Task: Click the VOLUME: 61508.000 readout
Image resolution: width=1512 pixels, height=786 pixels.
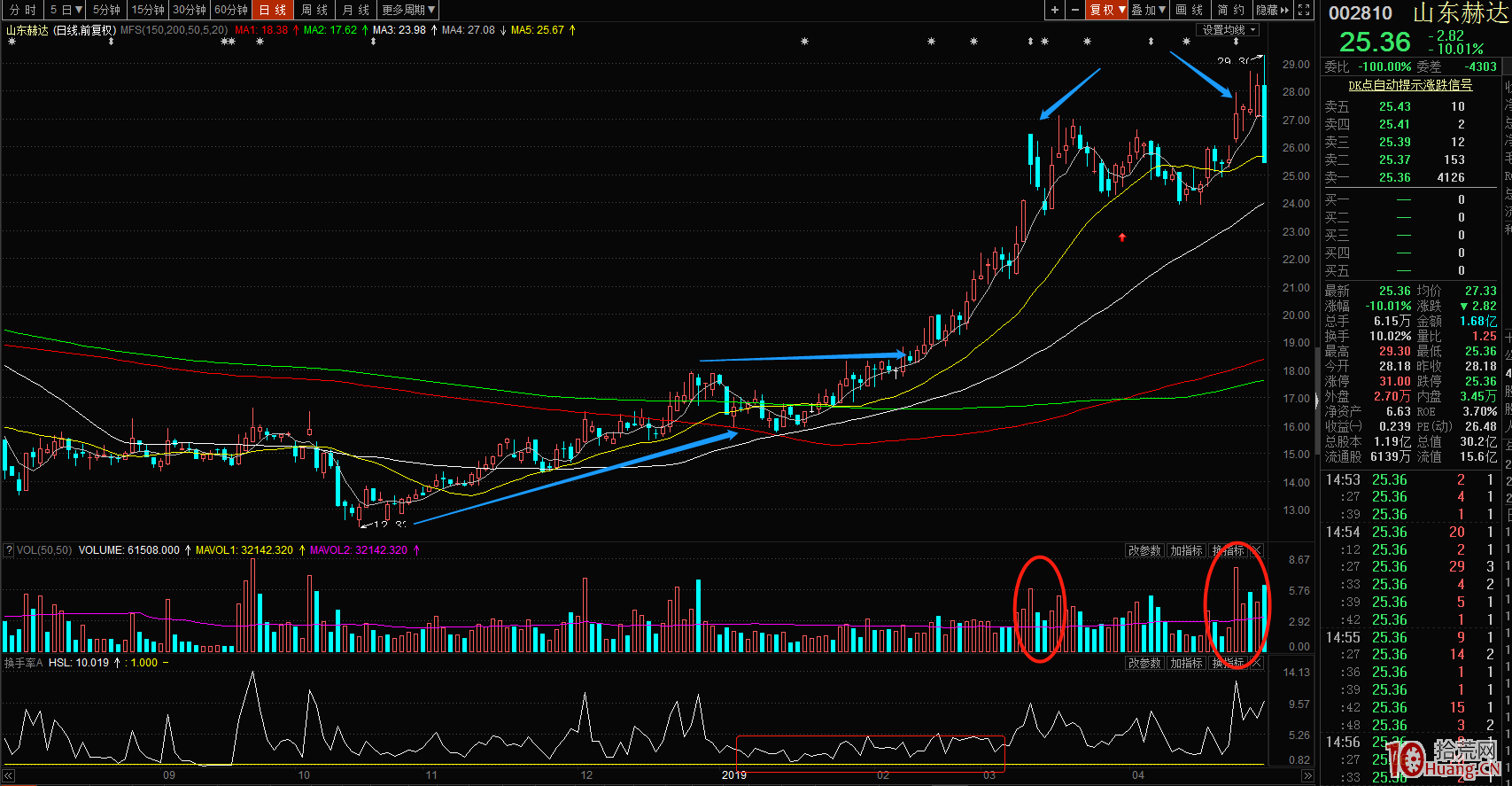Action: point(129,550)
